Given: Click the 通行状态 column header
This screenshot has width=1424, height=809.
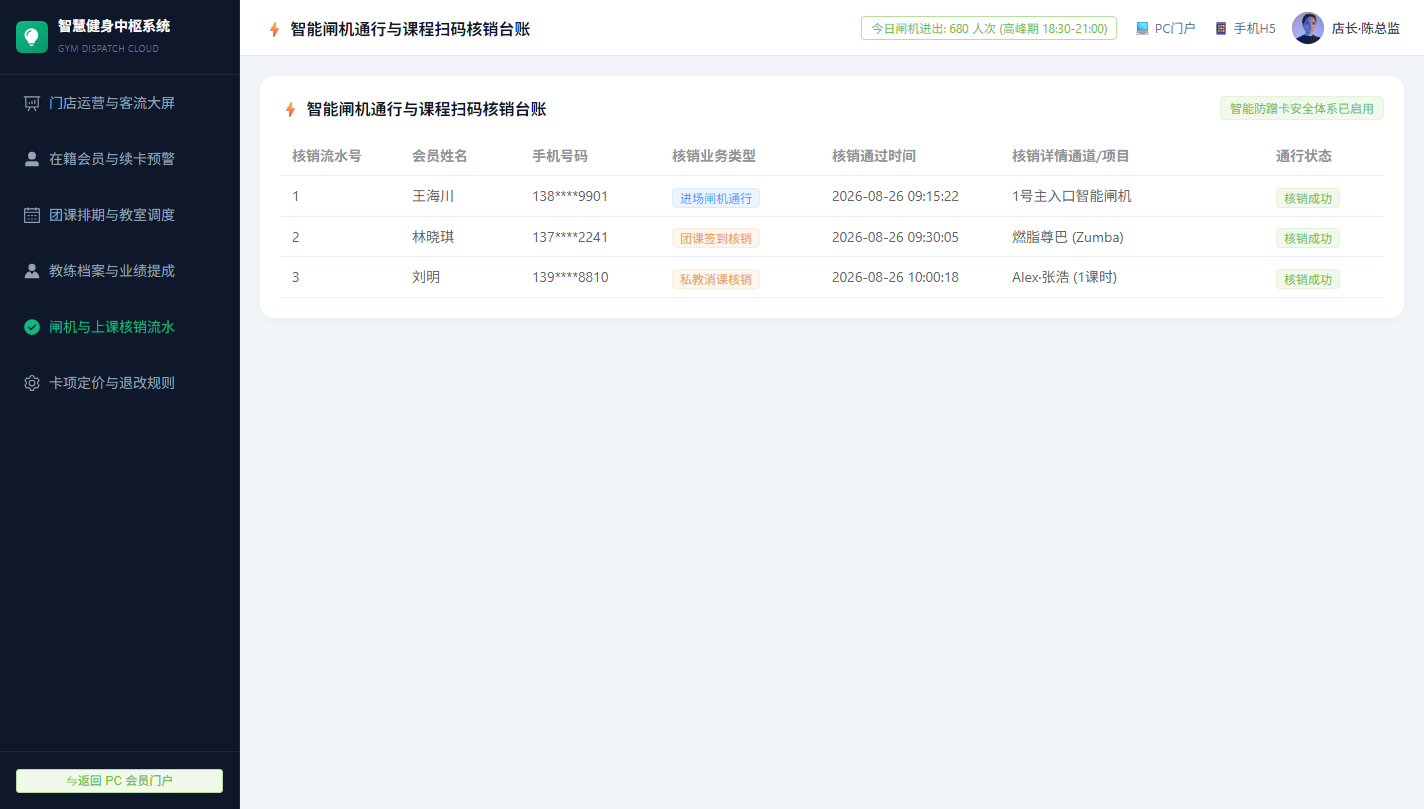Looking at the screenshot, I should (x=1304, y=156).
